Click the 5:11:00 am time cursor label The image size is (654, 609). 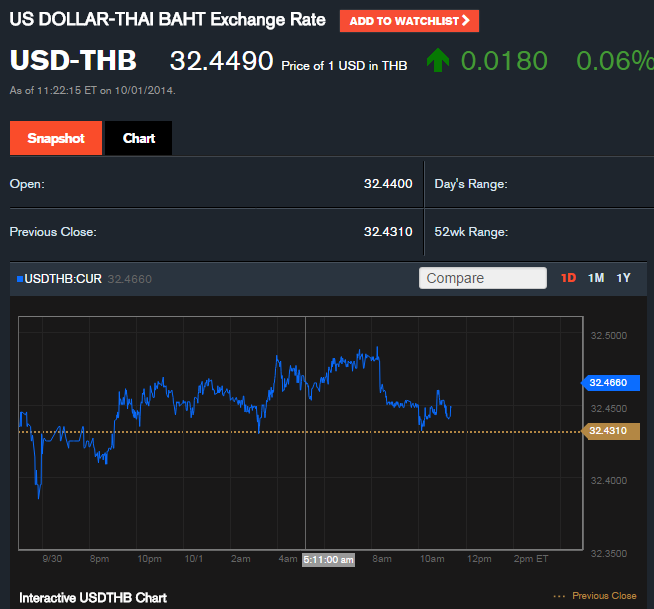(x=328, y=560)
